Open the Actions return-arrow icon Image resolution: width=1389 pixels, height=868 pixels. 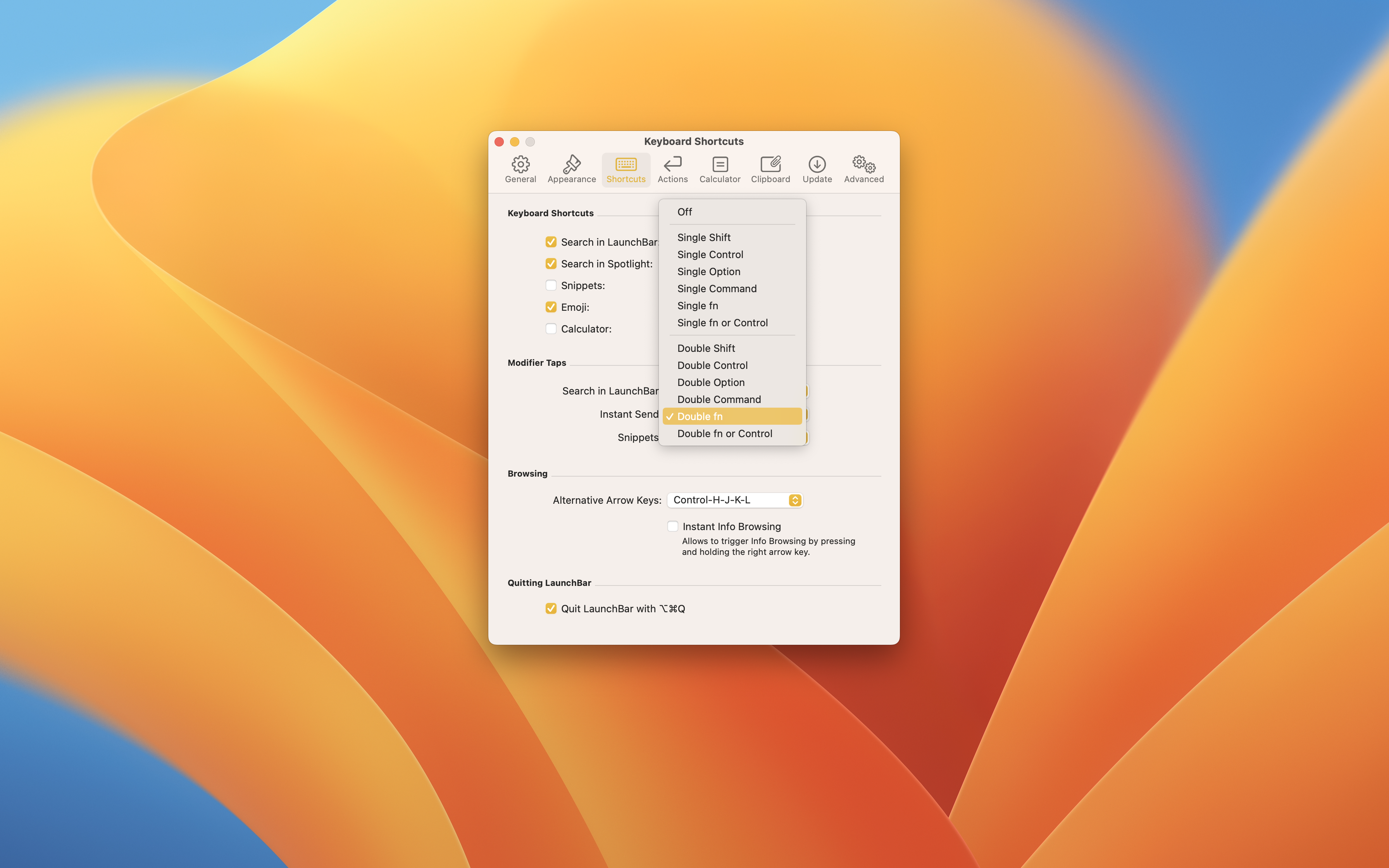672,169
